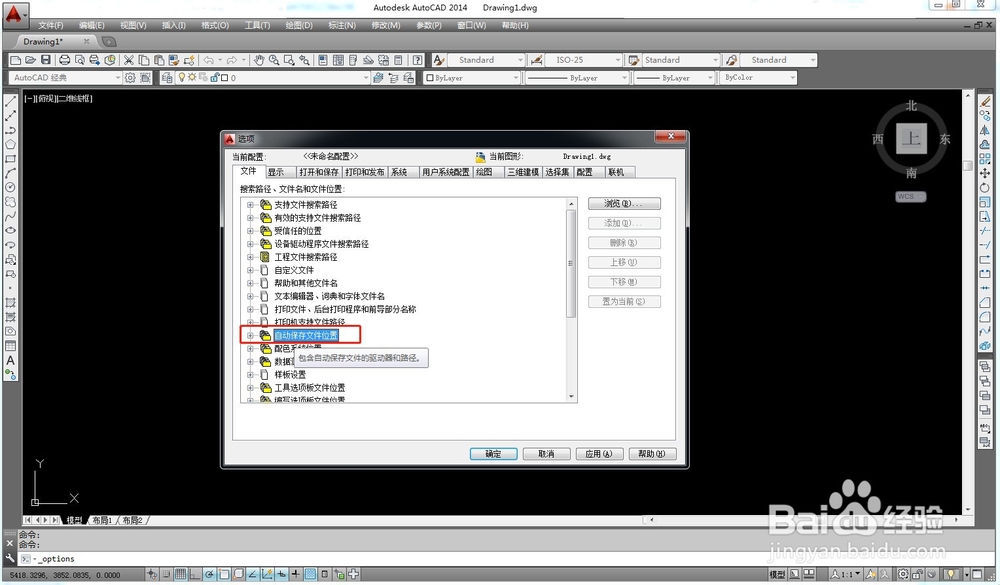Click the Table Style icon
The width and height of the screenshot is (1000, 585).
pos(633,60)
